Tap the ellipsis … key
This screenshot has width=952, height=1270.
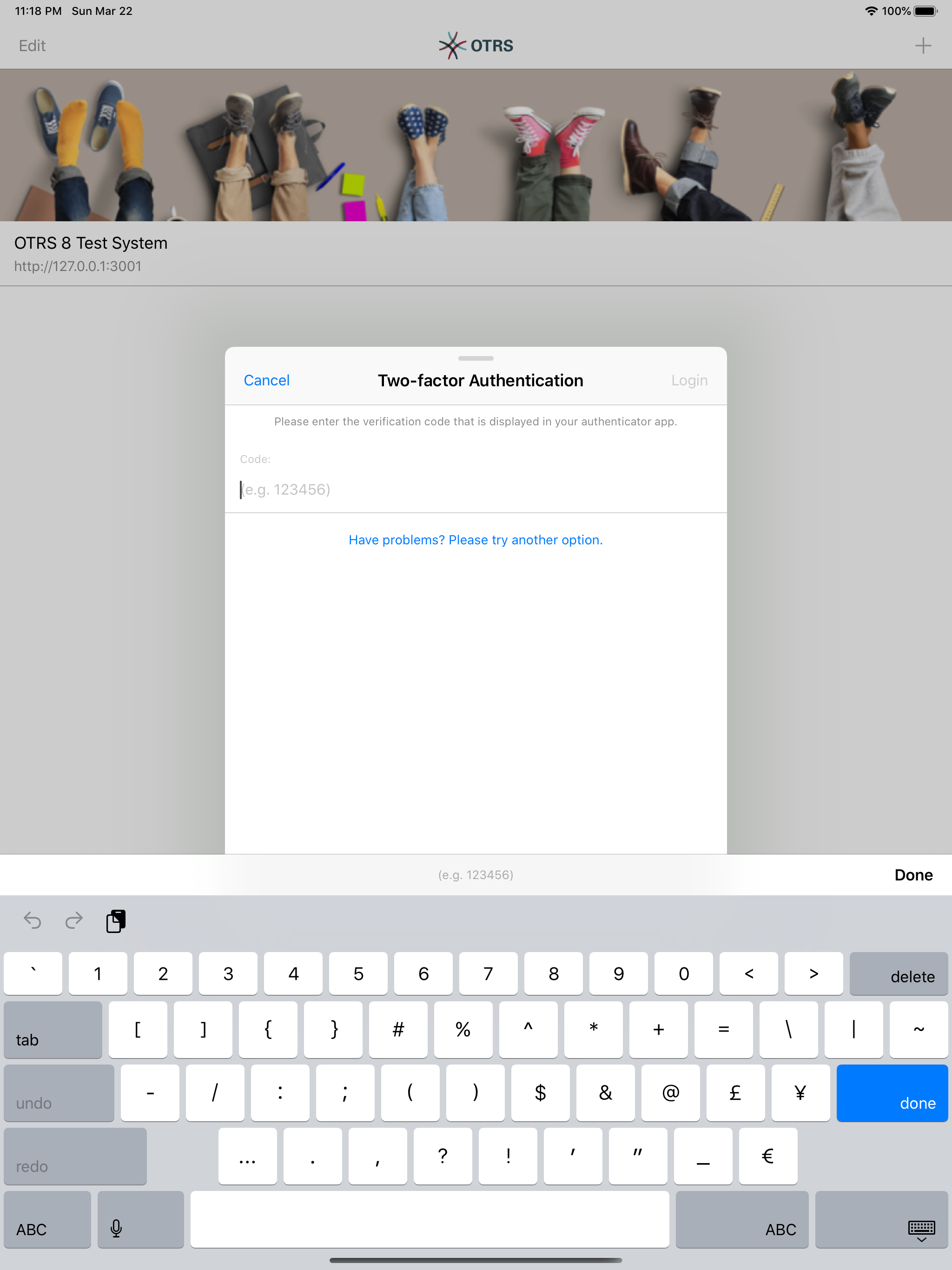[x=247, y=1156]
